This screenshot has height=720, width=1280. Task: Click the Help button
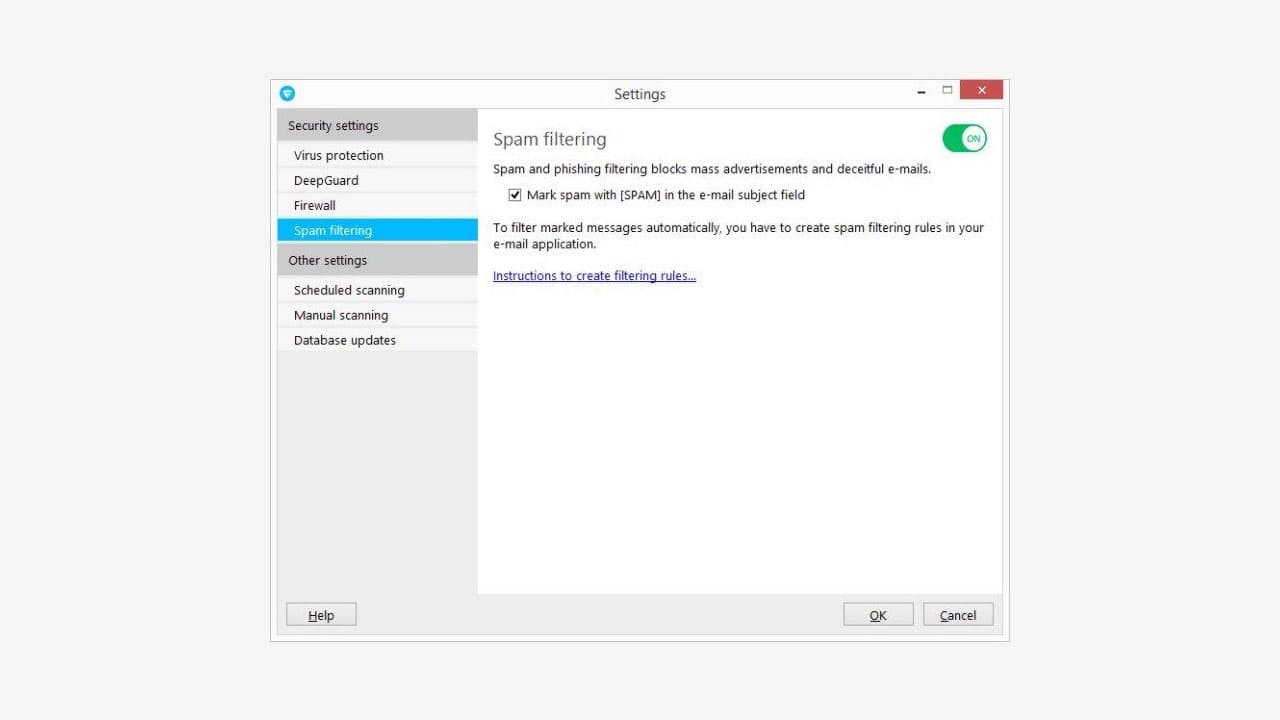(x=320, y=614)
